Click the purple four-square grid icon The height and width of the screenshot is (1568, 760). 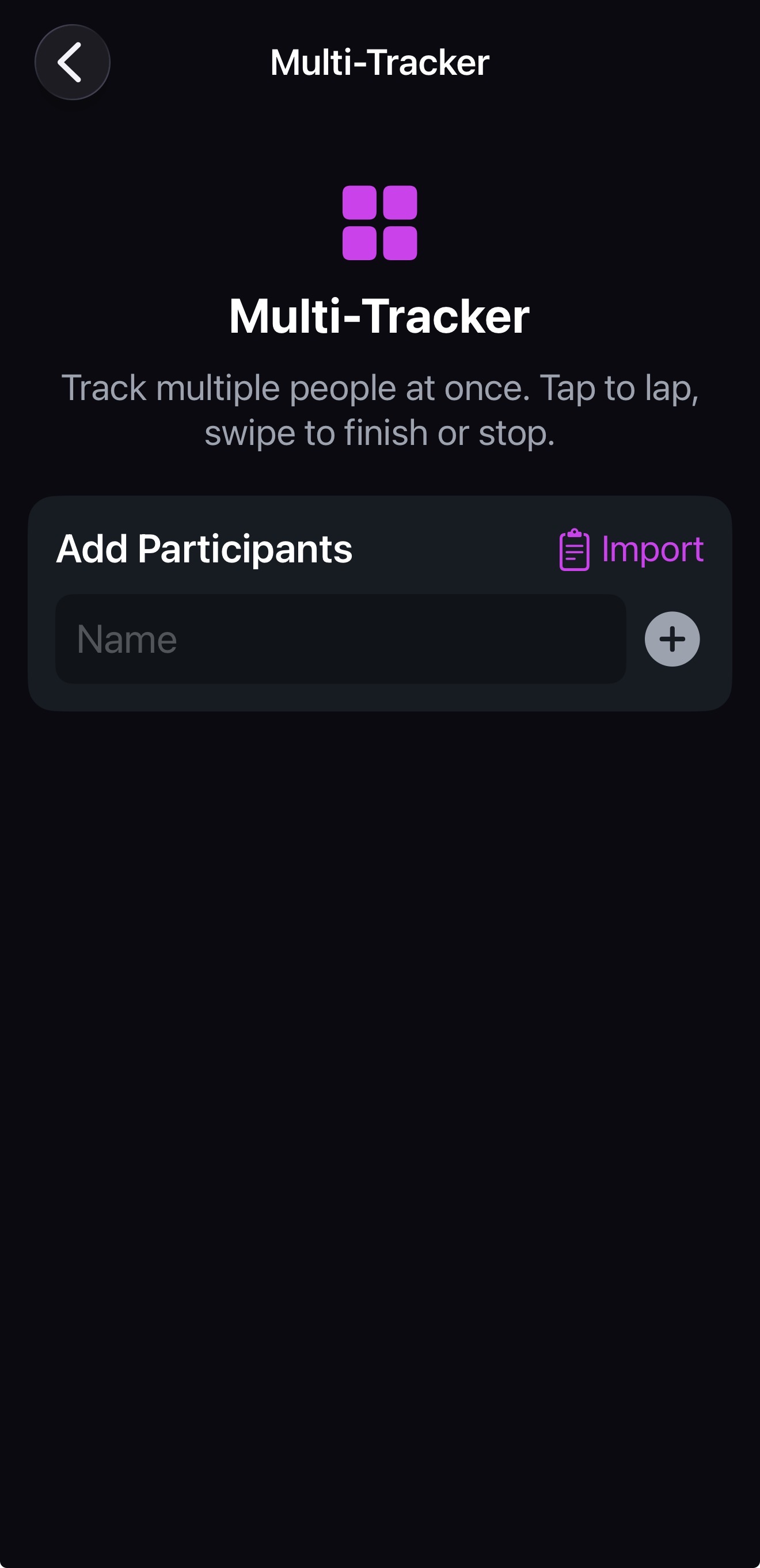[x=379, y=223]
